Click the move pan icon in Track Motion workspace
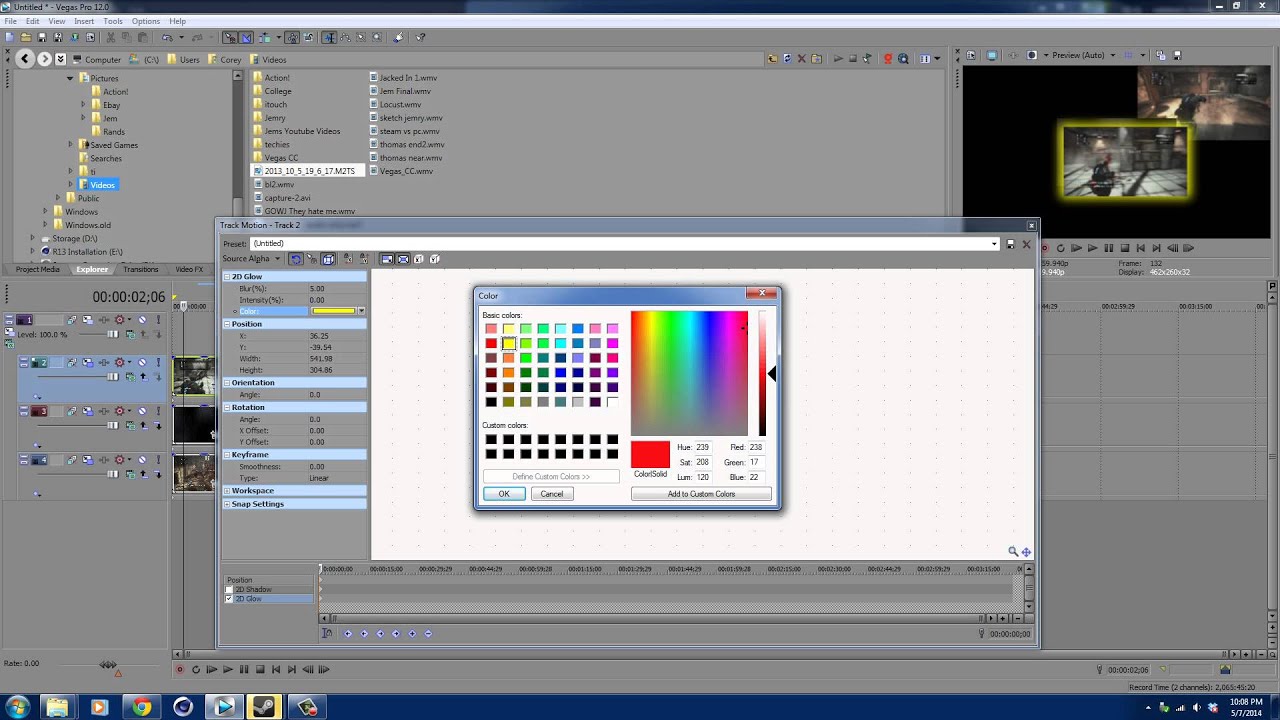 pos(1026,551)
